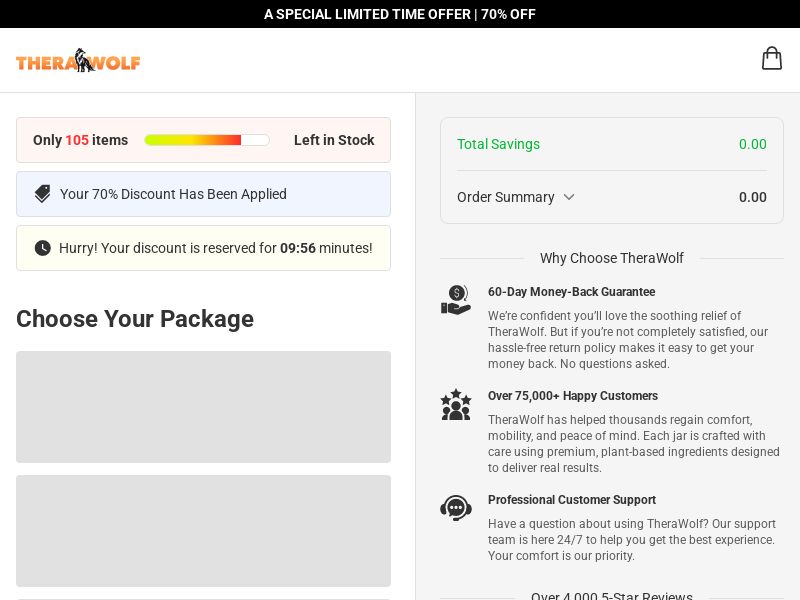This screenshot has width=800, height=600.
Task: Select the second package option
Action: [203, 531]
